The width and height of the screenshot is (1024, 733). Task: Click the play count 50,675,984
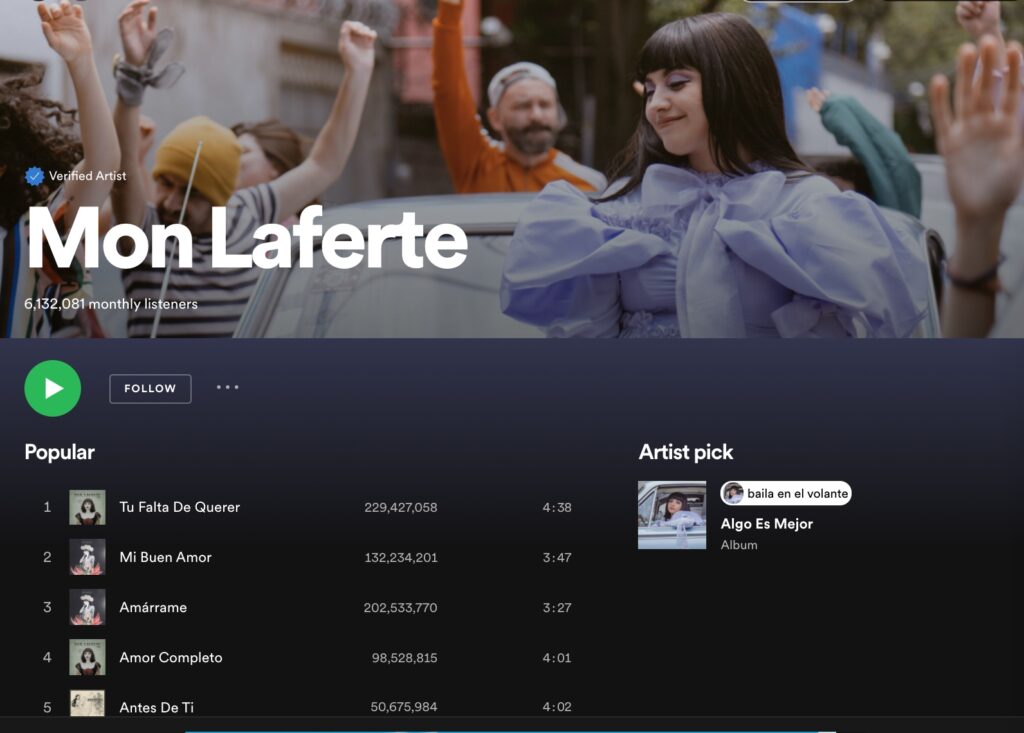click(x=404, y=707)
